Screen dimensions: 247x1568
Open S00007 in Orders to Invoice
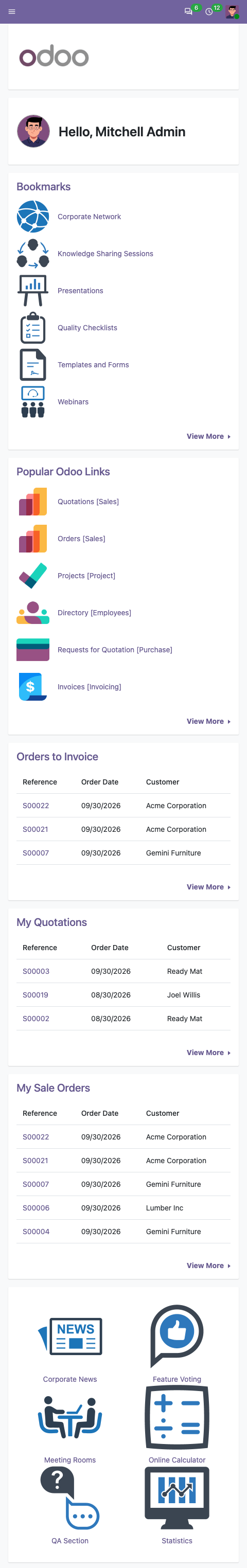pyautogui.click(x=36, y=853)
